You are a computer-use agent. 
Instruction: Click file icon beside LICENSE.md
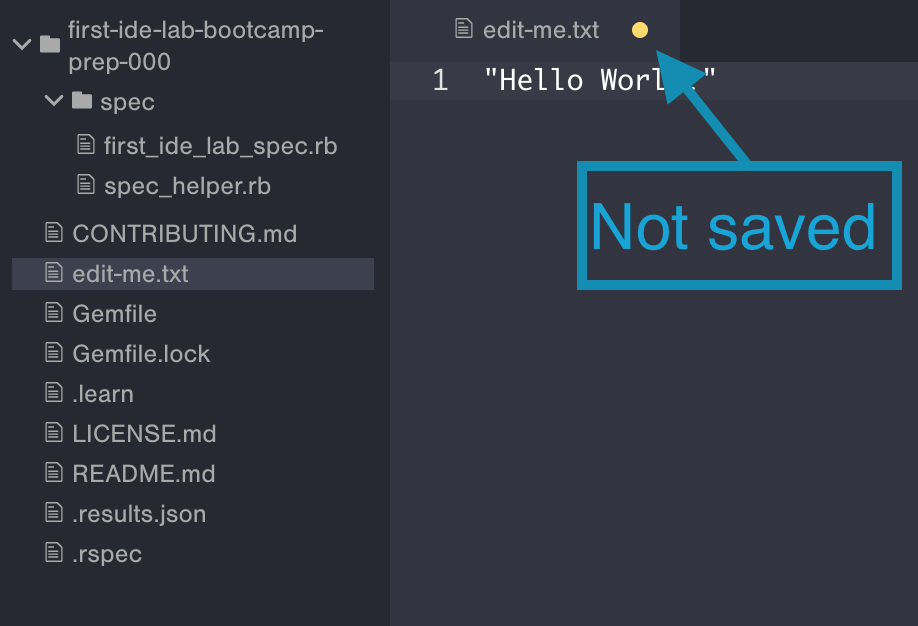54,433
